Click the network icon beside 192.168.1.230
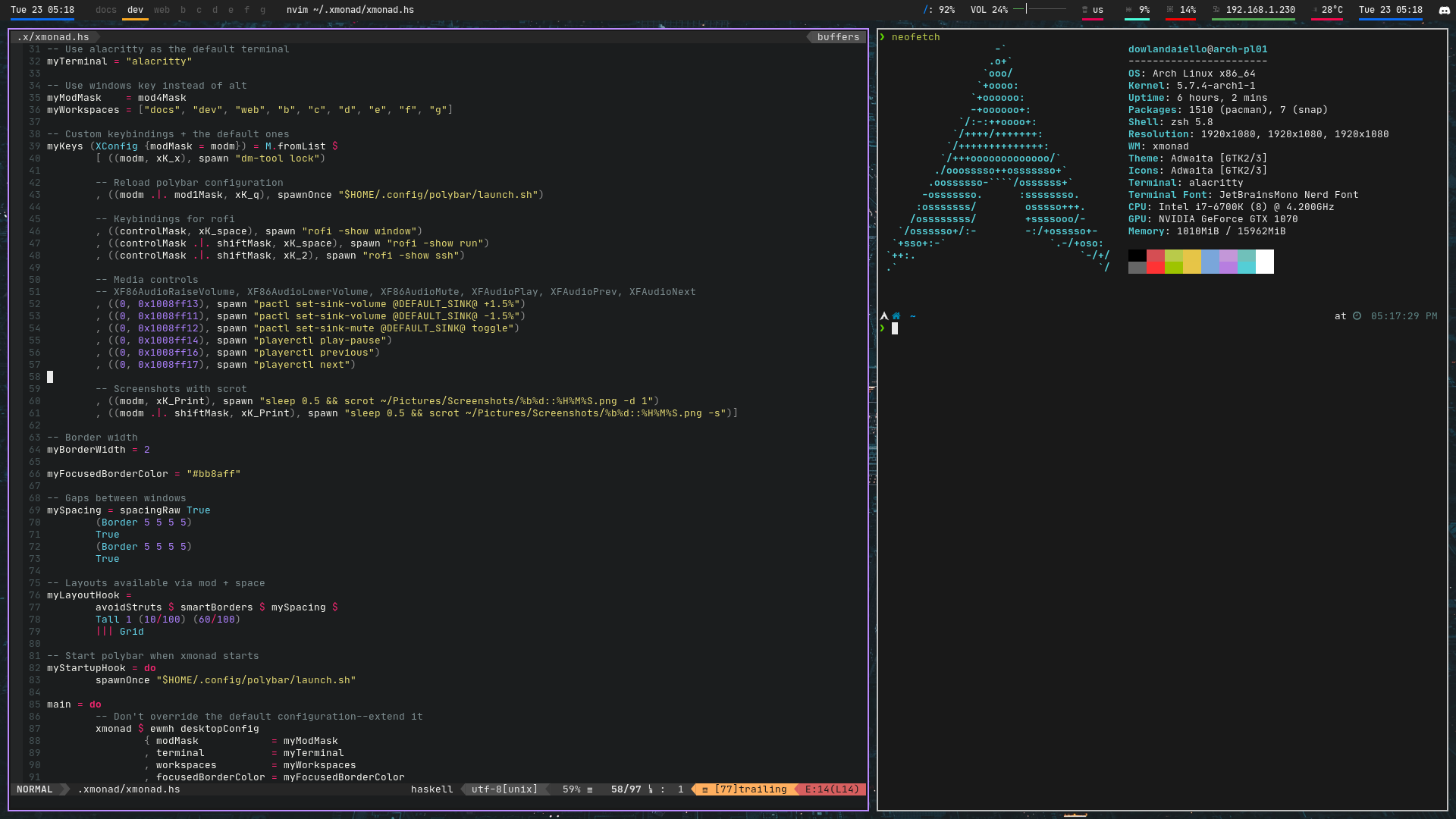 [1216, 10]
